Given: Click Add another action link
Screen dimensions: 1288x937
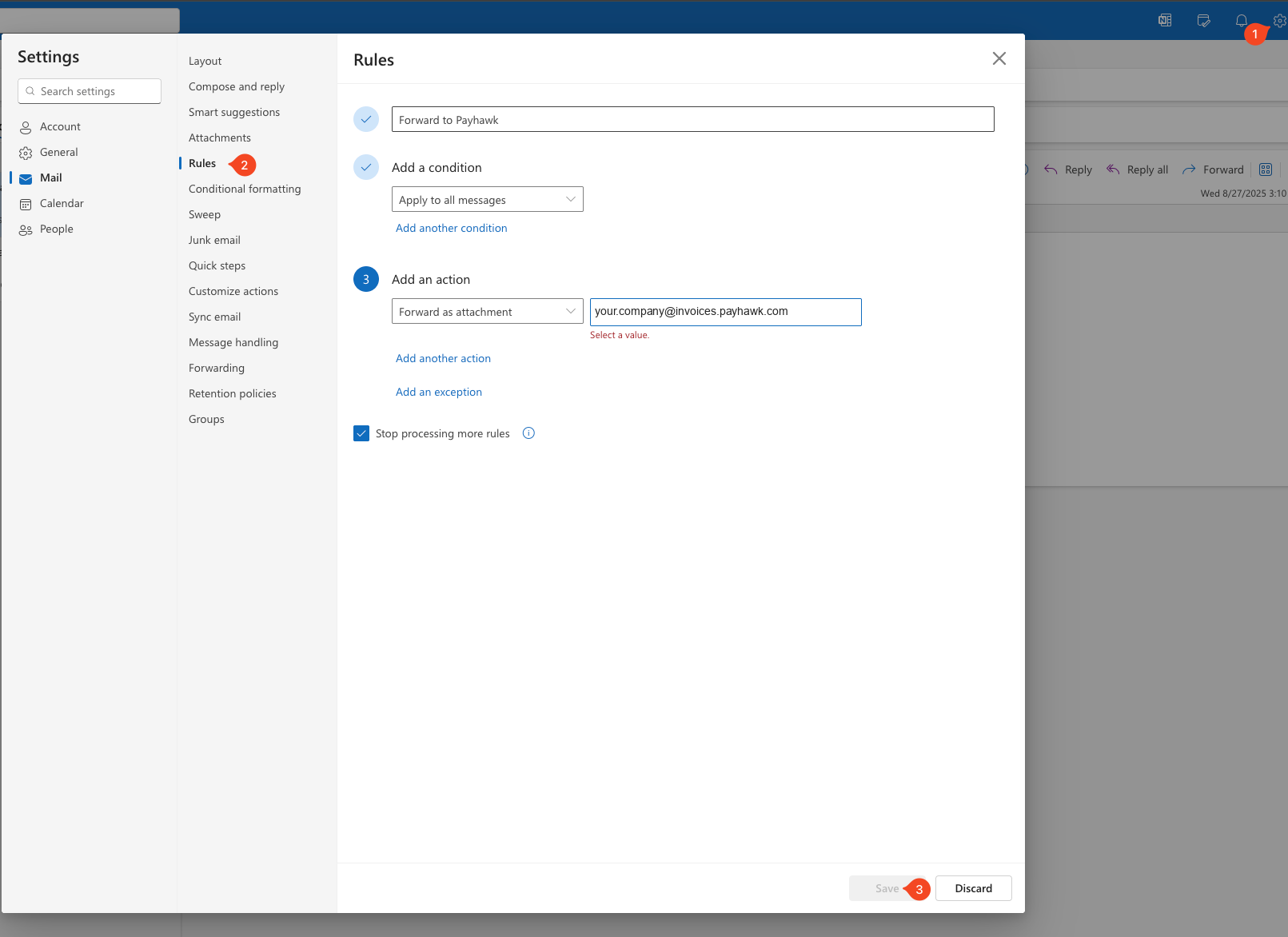Looking at the screenshot, I should (444, 358).
